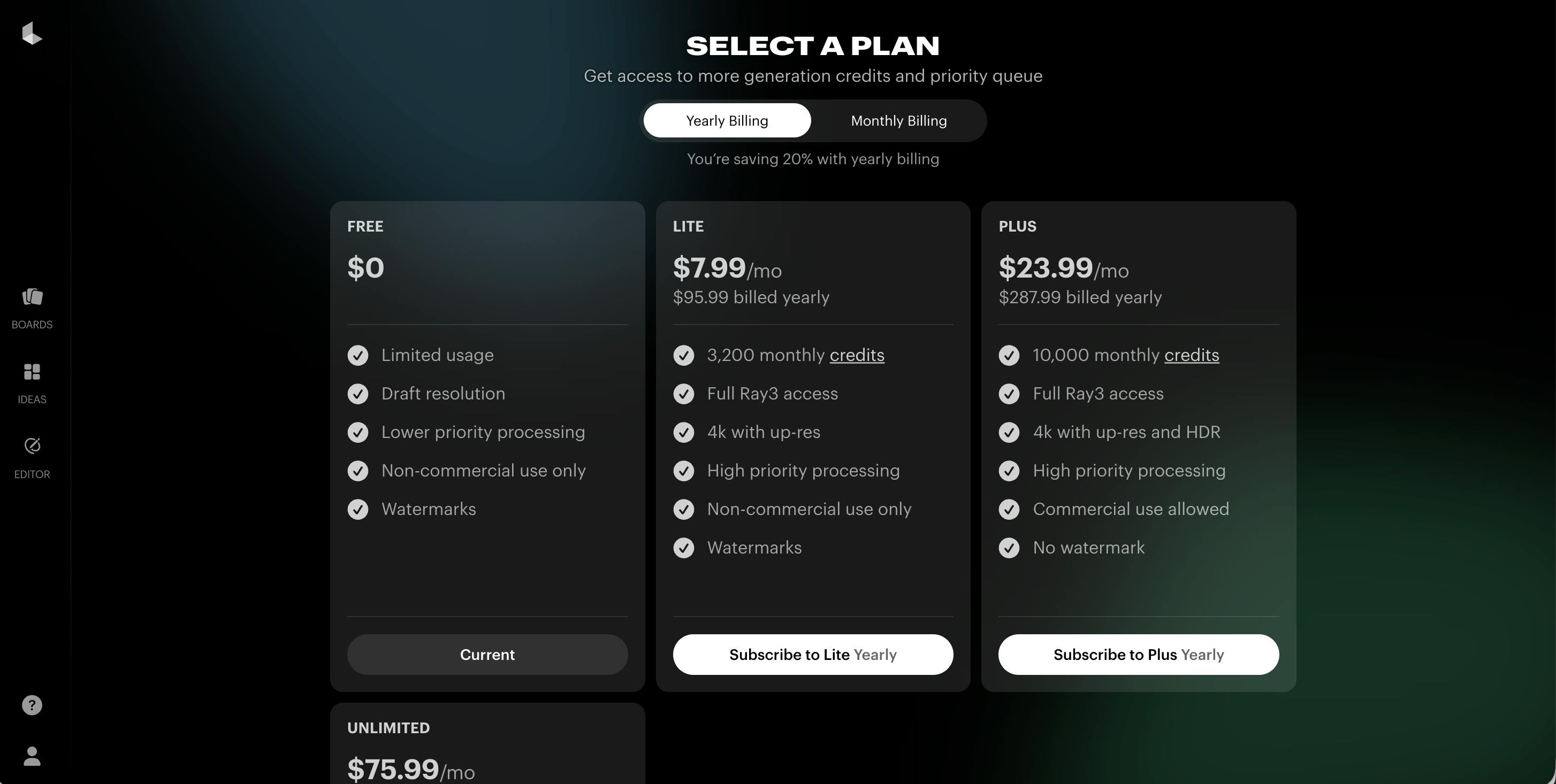
Task: Click the checkmark icon beside Limited usage
Action: point(357,356)
